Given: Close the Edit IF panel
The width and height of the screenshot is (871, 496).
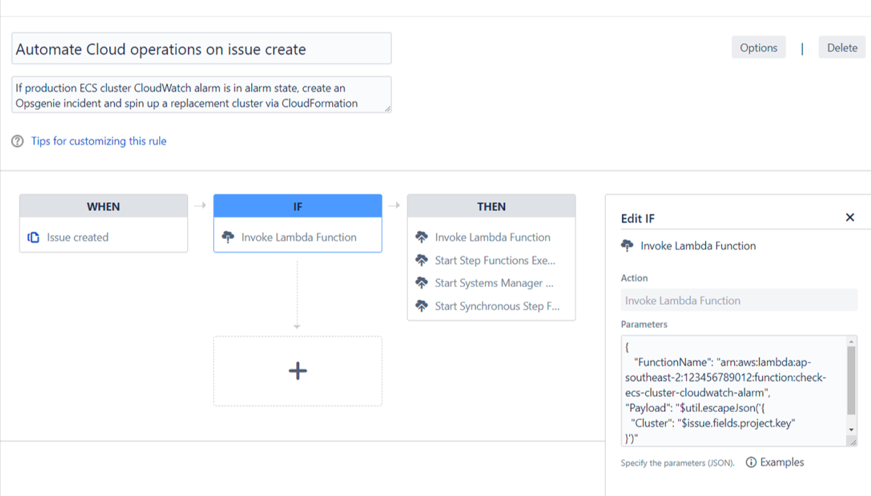Looking at the screenshot, I should [x=850, y=218].
